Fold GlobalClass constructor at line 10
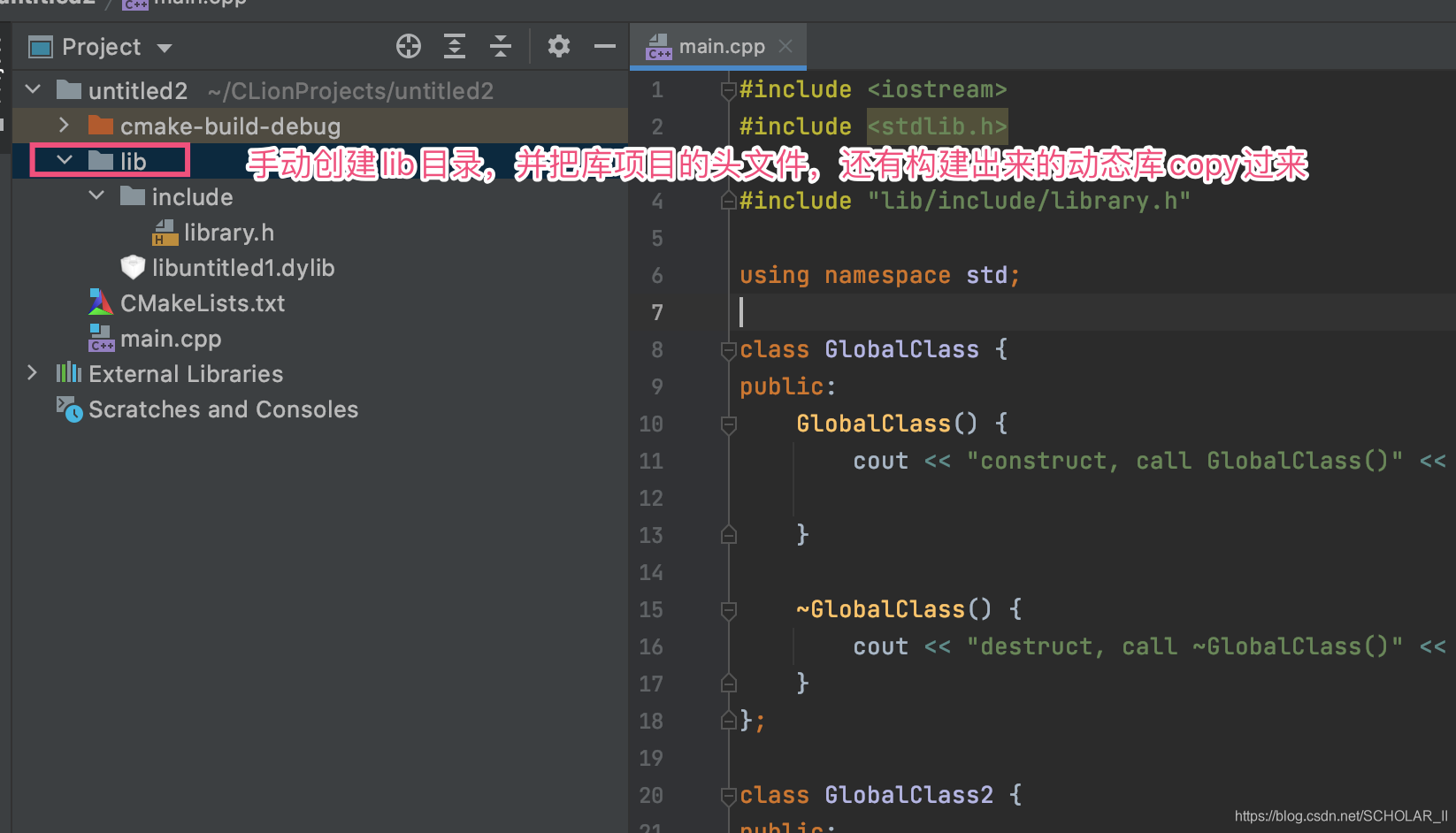Screen dimensions: 1456x833 coord(729,424)
